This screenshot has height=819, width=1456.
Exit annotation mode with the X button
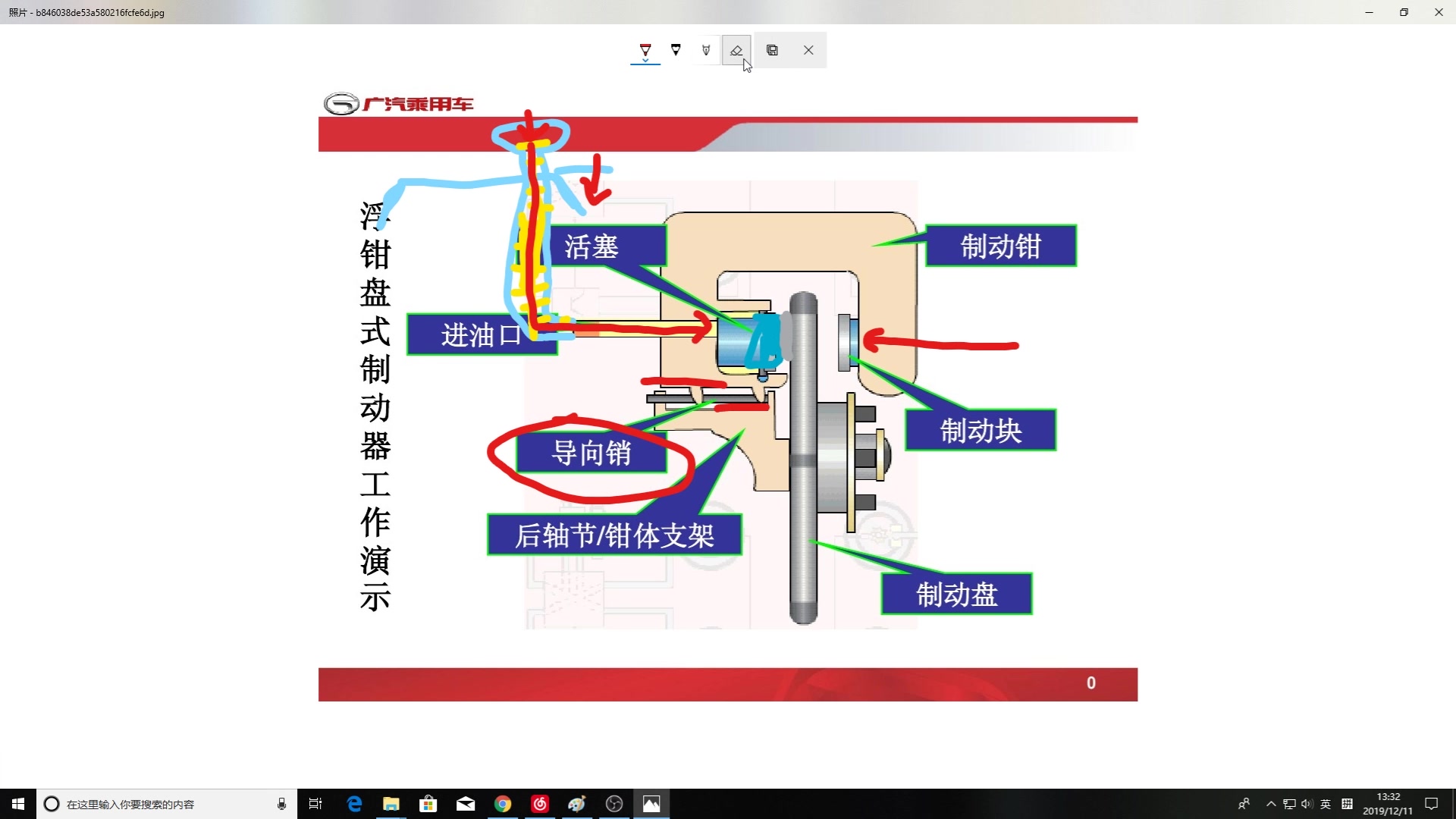pos(808,49)
